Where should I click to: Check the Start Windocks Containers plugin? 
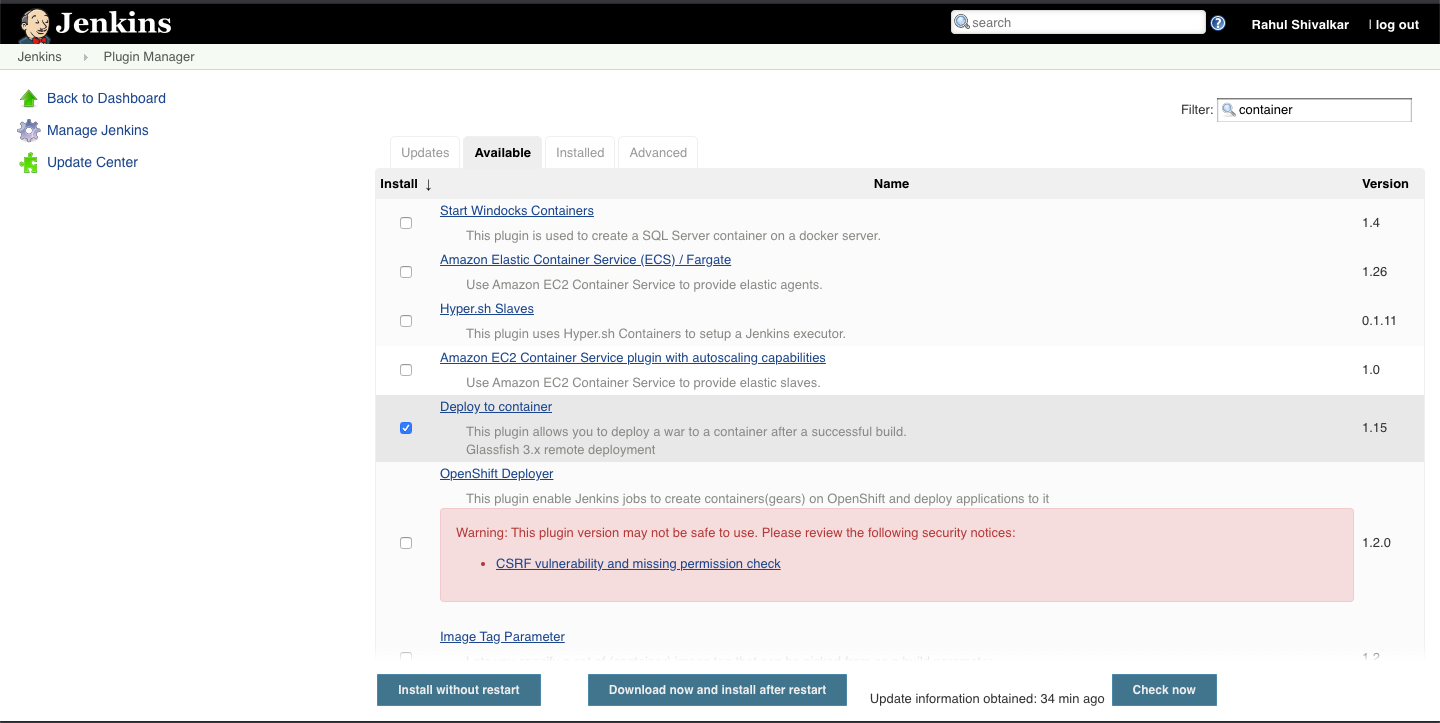(405, 222)
